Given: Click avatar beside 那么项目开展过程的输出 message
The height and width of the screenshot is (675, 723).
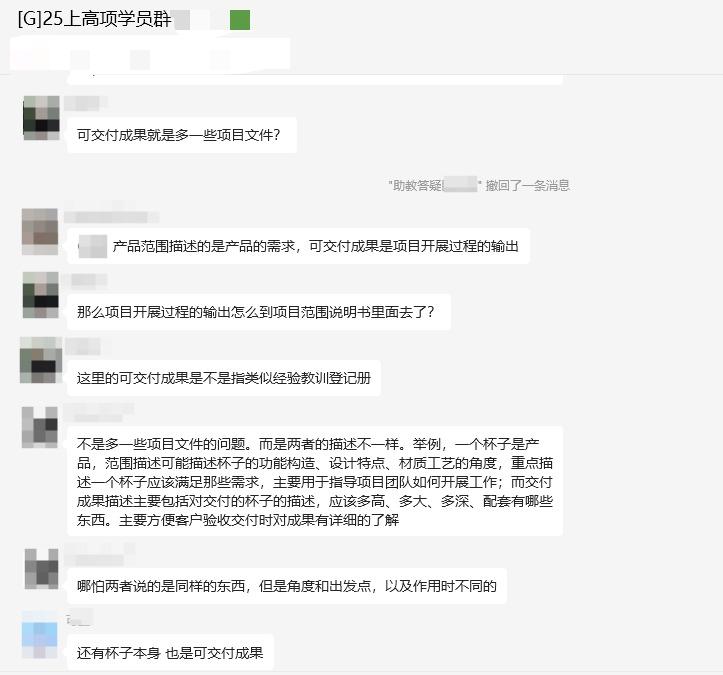Looking at the screenshot, I should coord(41,295).
